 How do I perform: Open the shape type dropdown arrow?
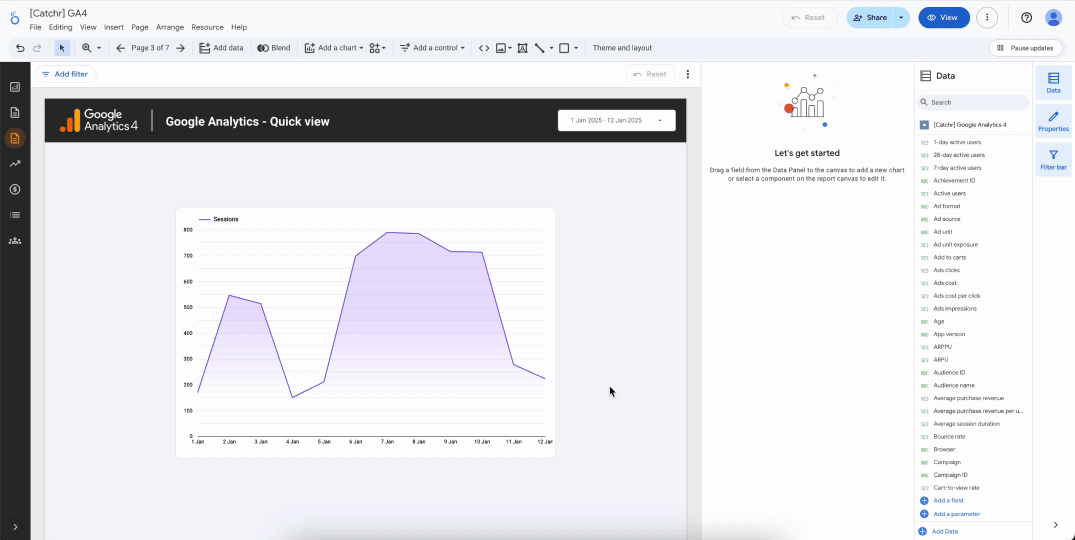[x=576, y=48]
